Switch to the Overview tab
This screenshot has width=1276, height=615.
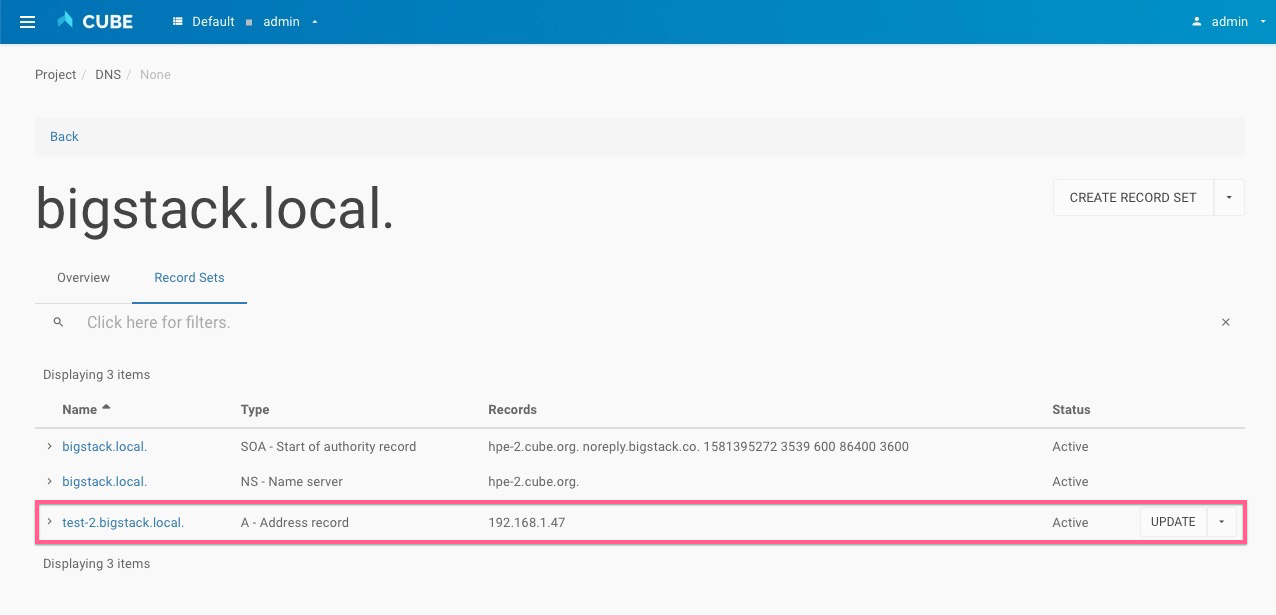click(83, 278)
